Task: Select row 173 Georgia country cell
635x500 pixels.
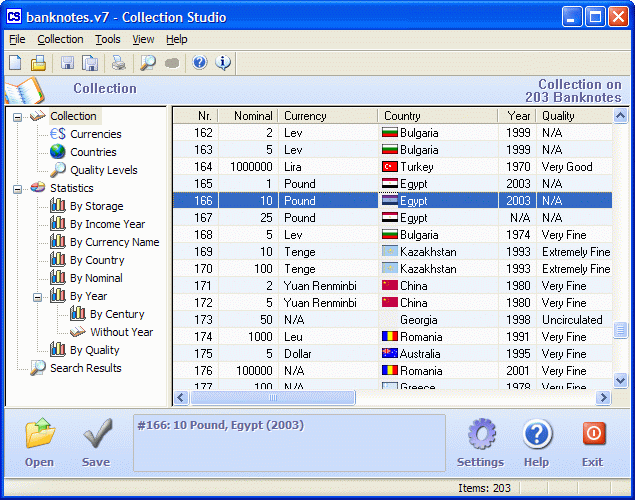Action: (x=438, y=319)
